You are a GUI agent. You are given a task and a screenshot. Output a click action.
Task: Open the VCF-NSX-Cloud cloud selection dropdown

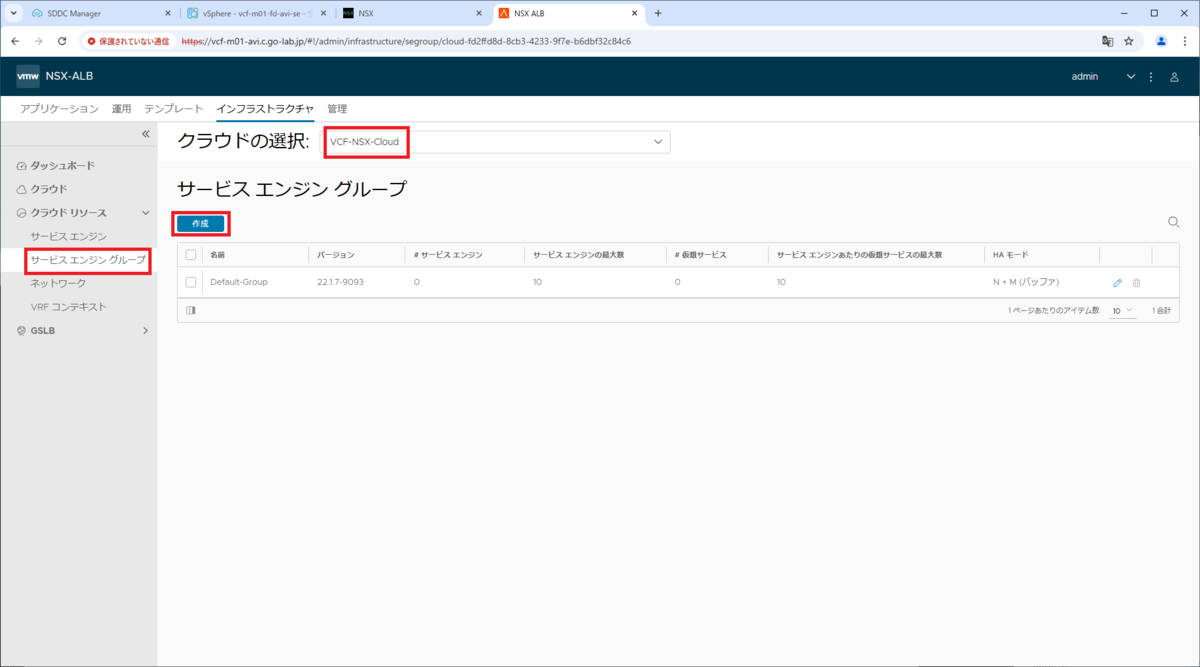(x=495, y=142)
